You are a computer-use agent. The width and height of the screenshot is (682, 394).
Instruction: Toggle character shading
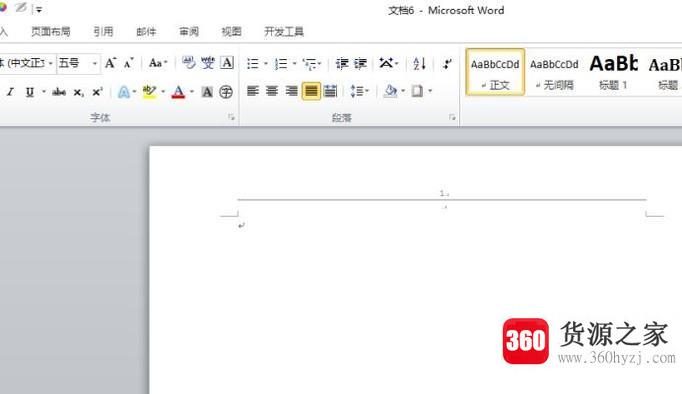point(207,92)
